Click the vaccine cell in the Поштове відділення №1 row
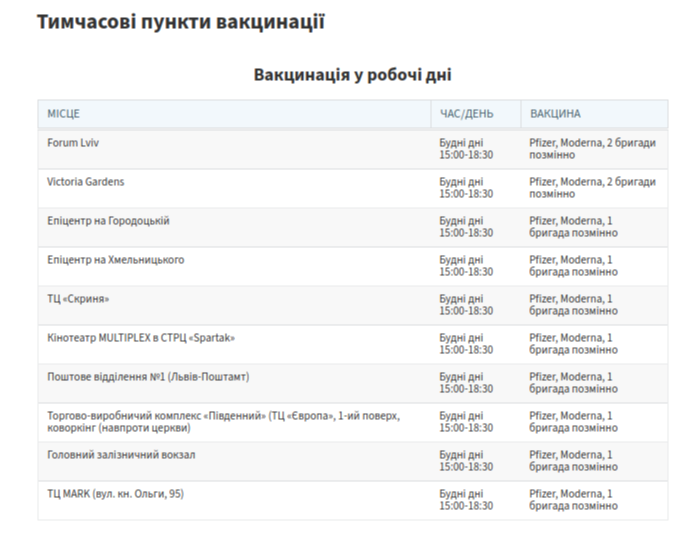 pyautogui.click(x=594, y=383)
